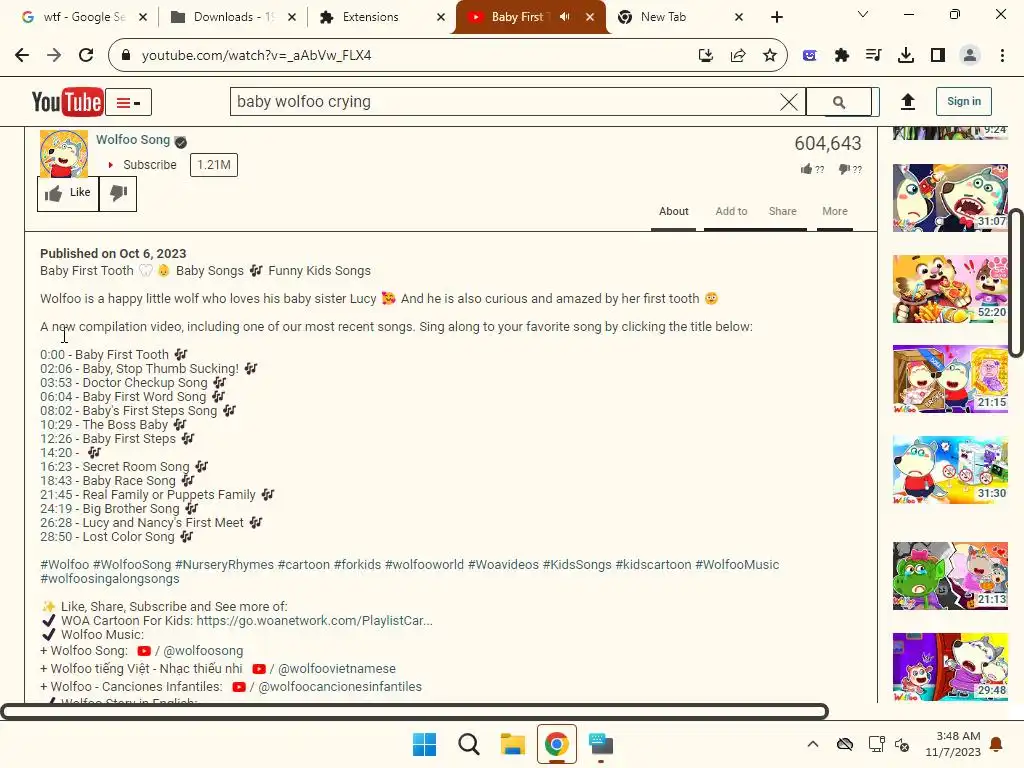Click the 1.21M subscriber count box
Viewport: 1024px width, 768px height.
[214, 165]
